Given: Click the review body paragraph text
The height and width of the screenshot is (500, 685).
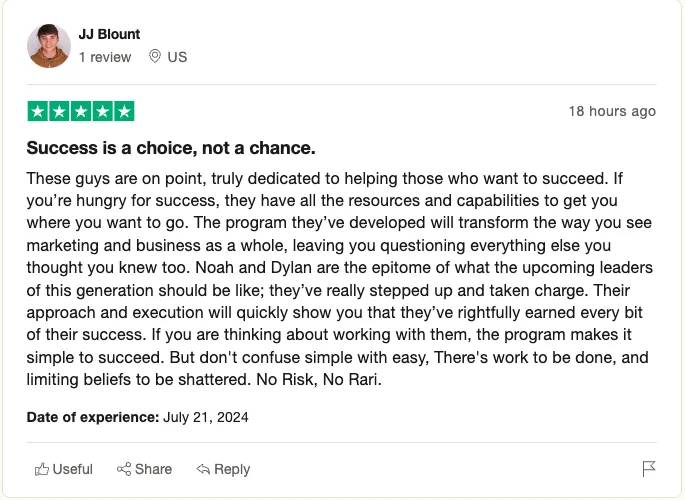Looking at the screenshot, I should 340,279.
